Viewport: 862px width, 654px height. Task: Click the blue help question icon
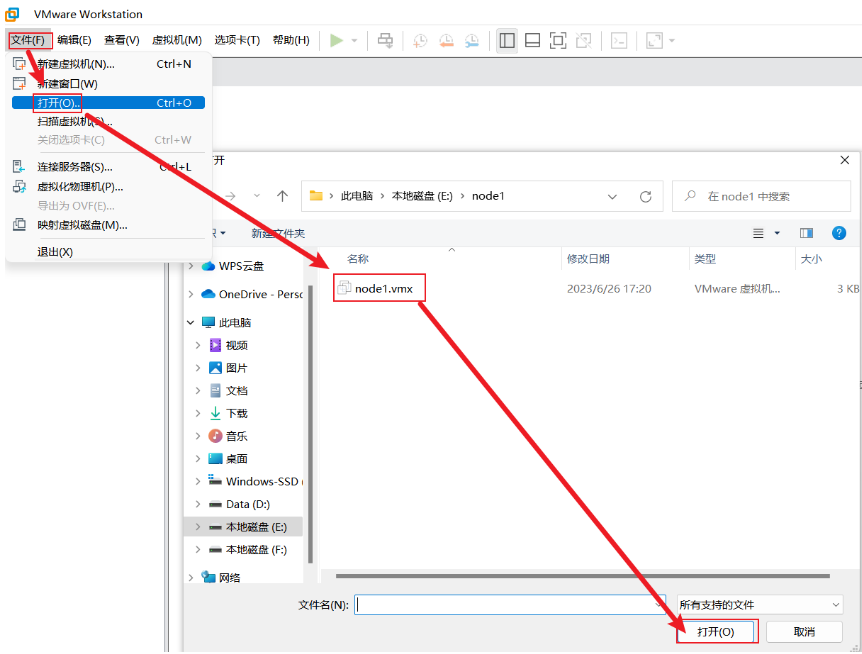click(x=839, y=234)
